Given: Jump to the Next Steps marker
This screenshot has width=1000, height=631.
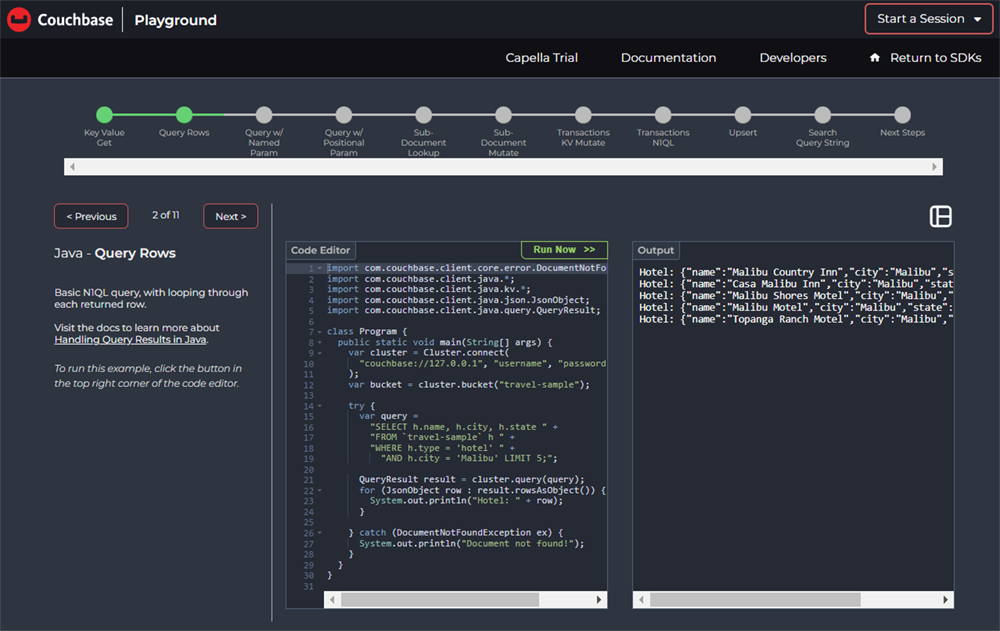Looking at the screenshot, I should coord(902,115).
